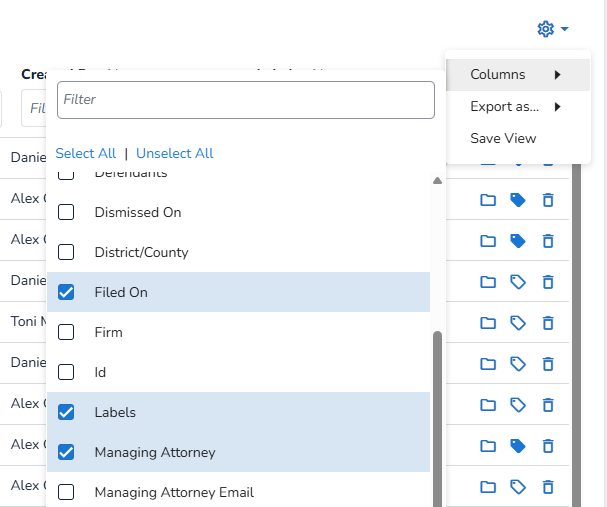The image size is (607, 507).
Task: Click the caret next to the gear icon
Action: click(565, 29)
